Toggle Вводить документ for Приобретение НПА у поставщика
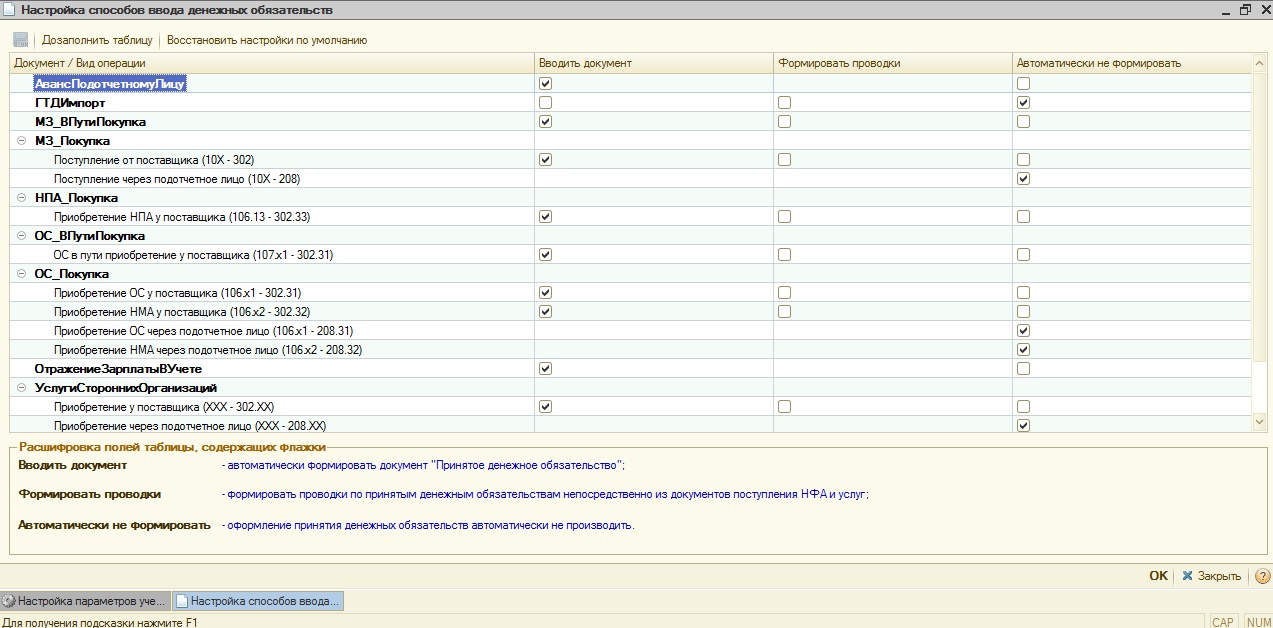Viewport: 1273px width, 628px height. click(545, 217)
